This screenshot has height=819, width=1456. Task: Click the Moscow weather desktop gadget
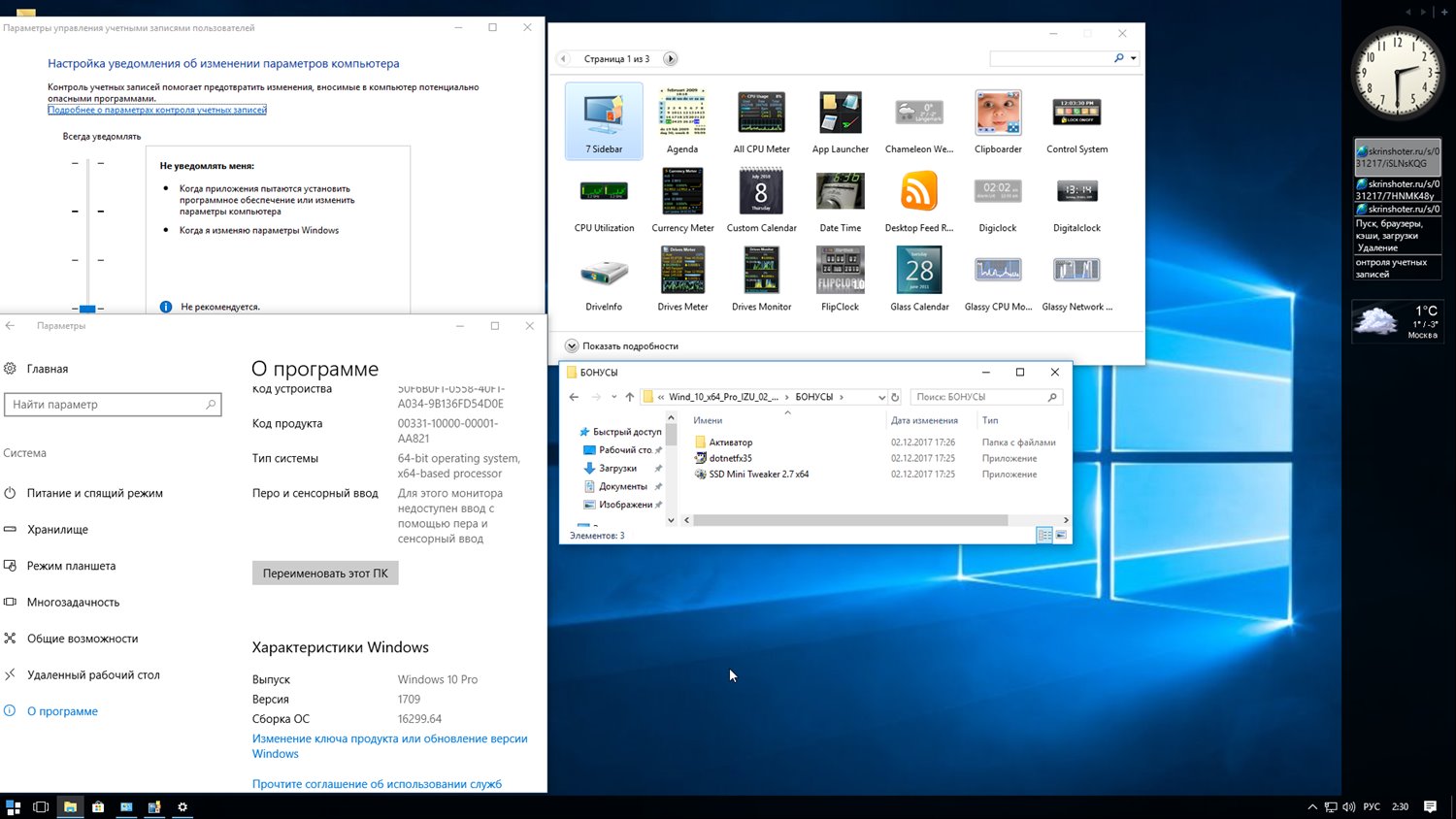click(x=1398, y=322)
